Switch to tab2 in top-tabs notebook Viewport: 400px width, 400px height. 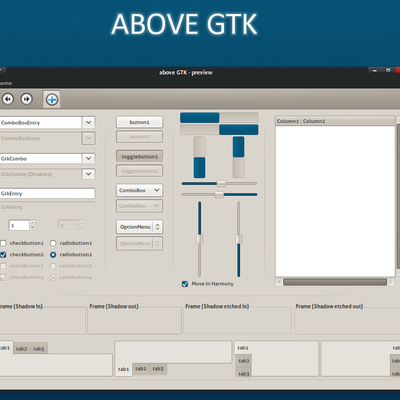(x=21, y=349)
